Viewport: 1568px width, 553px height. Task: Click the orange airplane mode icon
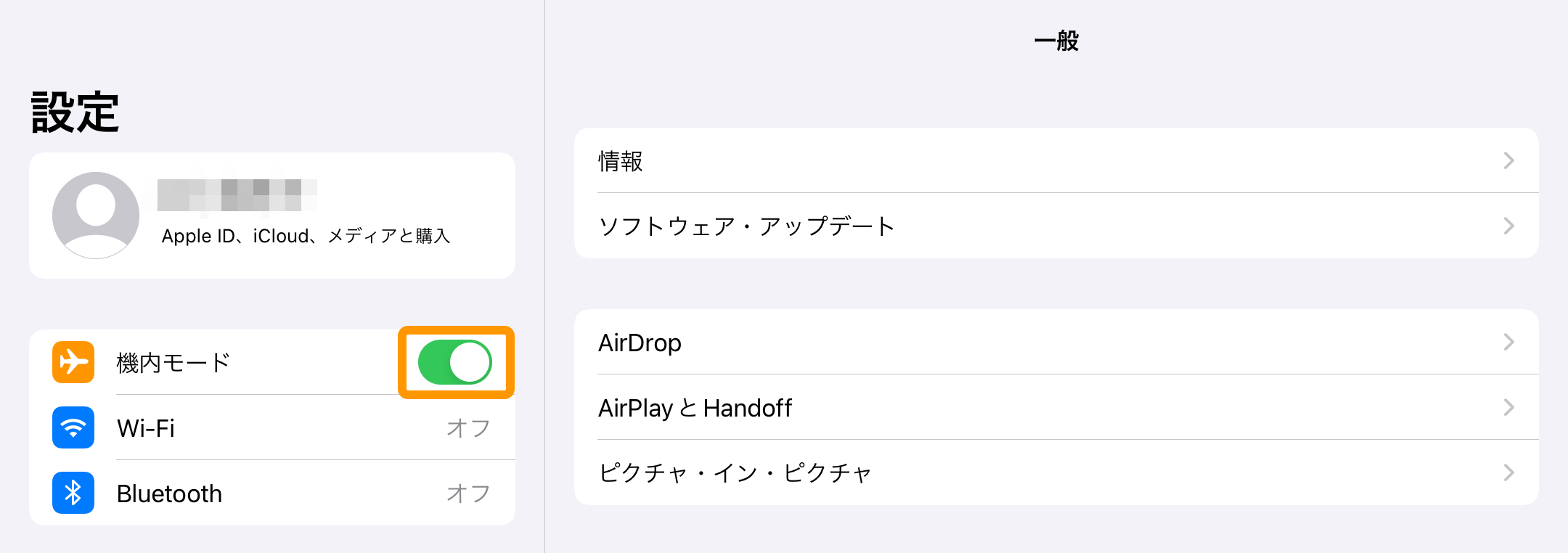pyautogui.click(x=73, y=362)
